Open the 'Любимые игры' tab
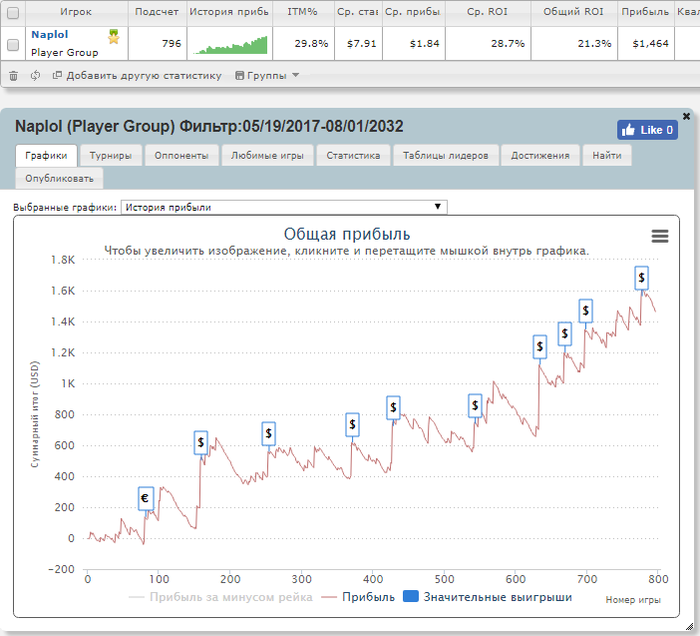Screen dimensions: 700x636 click(x=267, y=155)
